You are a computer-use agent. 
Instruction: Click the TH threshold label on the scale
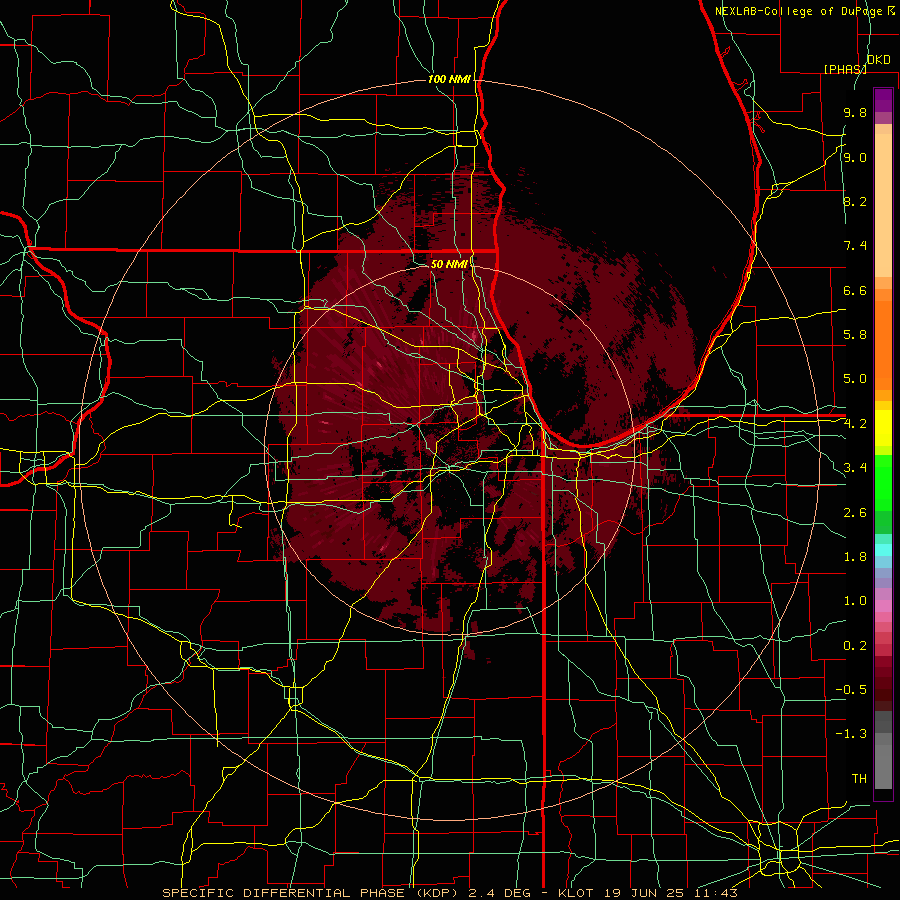click(859, 779)
